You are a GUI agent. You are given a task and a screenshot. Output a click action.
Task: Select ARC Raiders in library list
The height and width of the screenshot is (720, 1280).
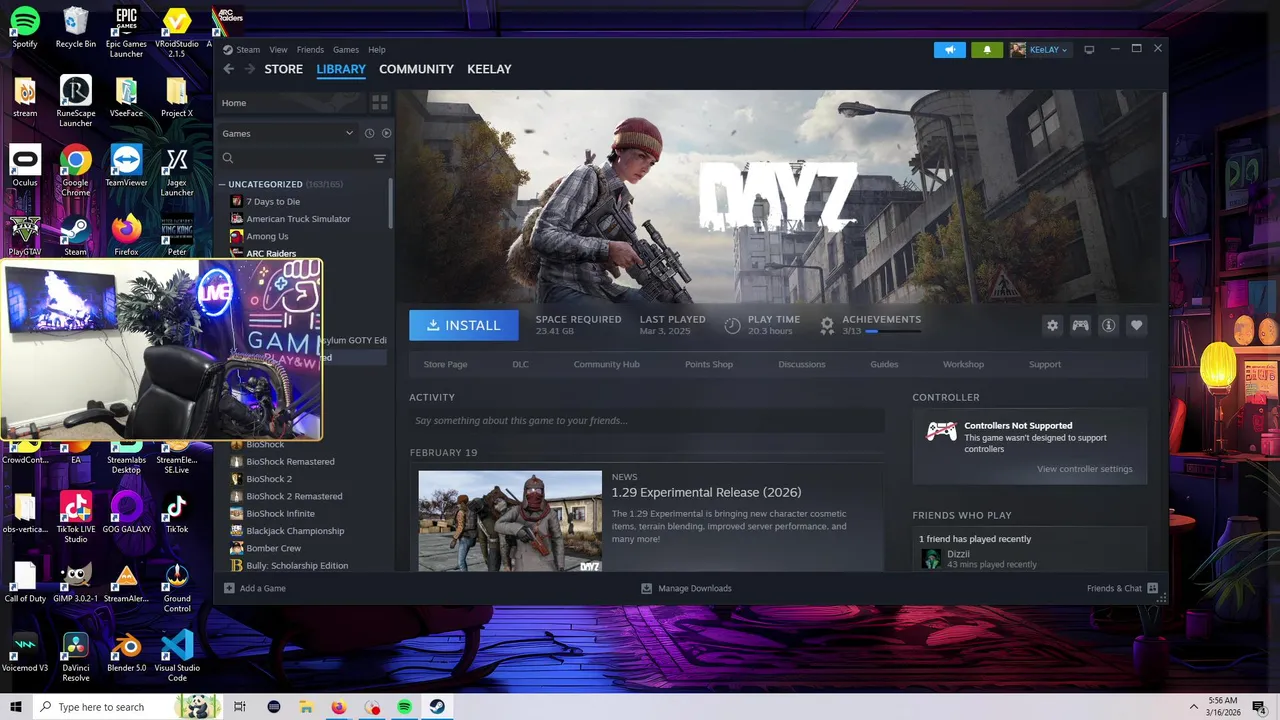click(271, 253)
